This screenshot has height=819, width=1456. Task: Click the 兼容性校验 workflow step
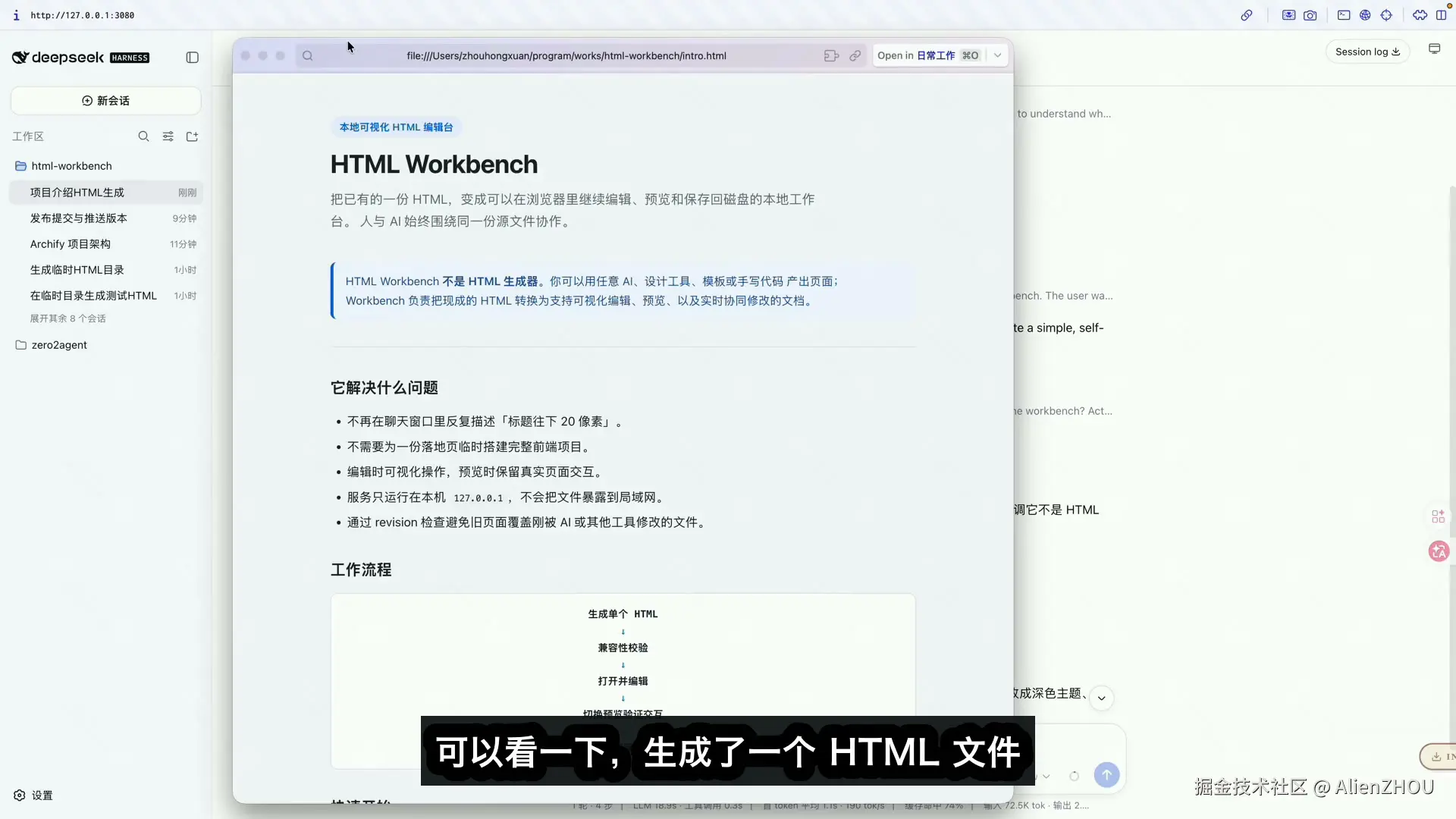[623, 648]
